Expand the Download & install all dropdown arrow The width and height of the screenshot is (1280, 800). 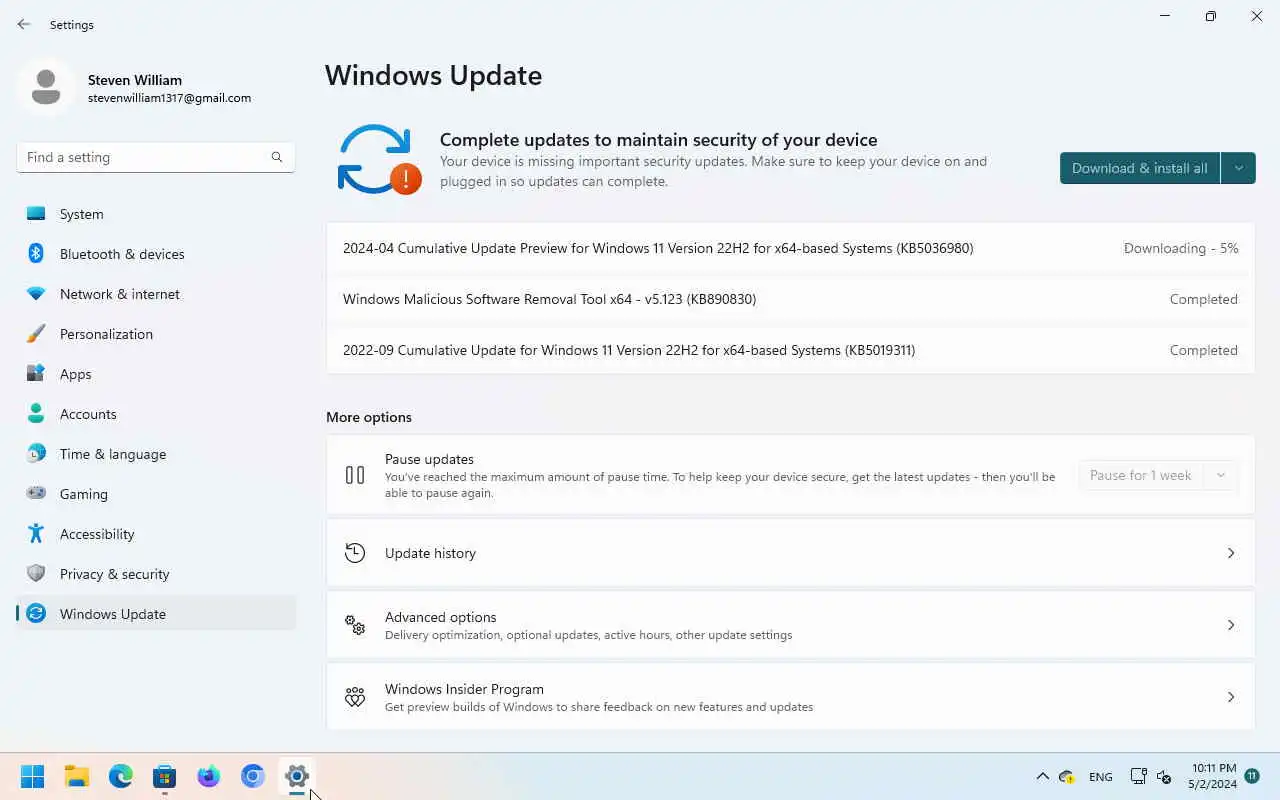pos(1238,168)
